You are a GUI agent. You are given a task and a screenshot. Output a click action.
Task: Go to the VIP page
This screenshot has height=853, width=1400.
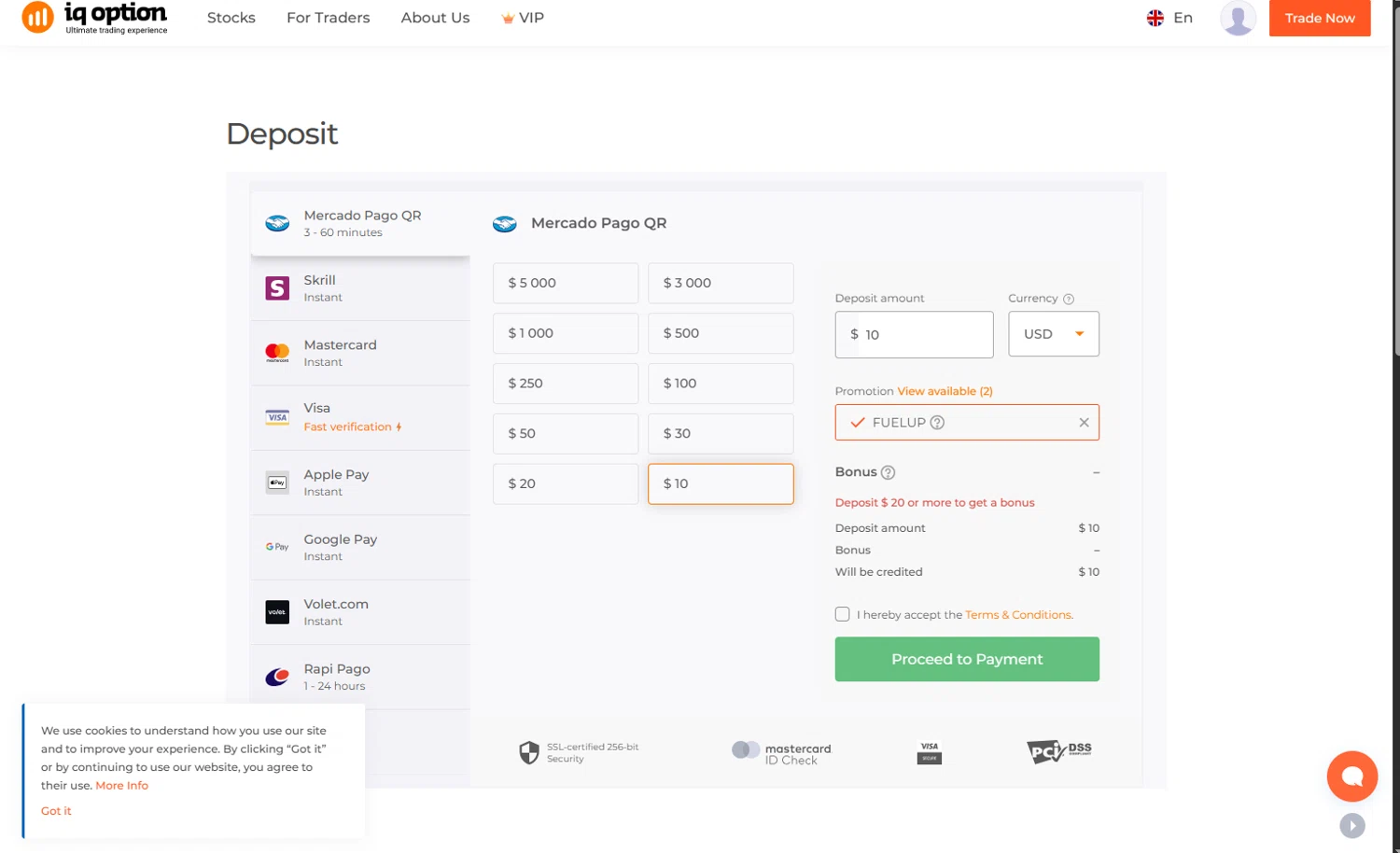523,18
